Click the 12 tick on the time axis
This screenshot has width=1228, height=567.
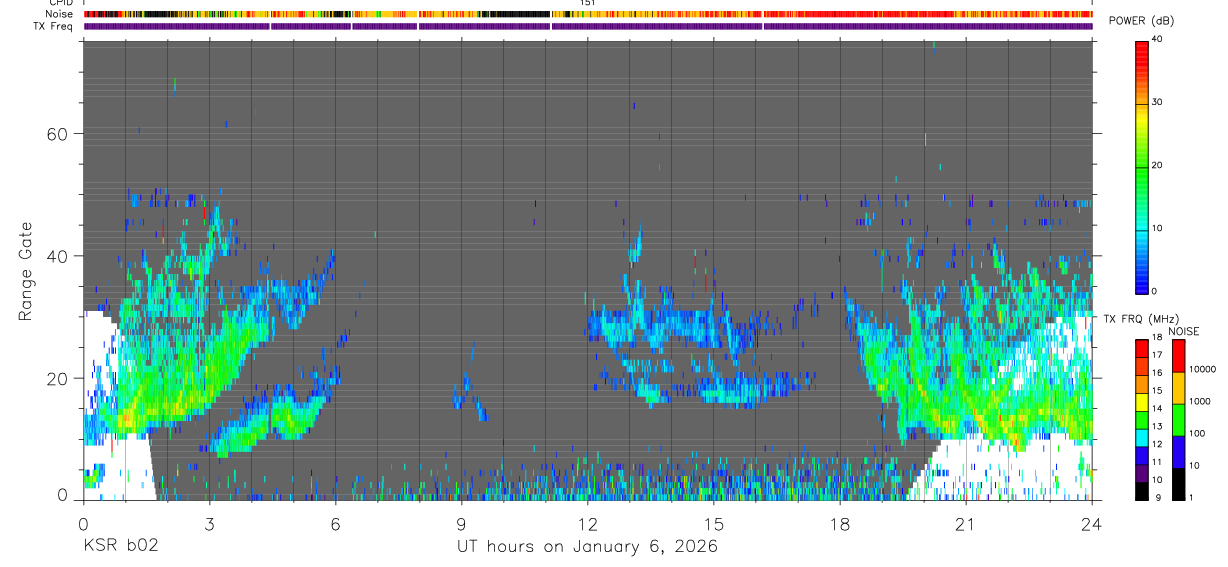click(587, 523)
